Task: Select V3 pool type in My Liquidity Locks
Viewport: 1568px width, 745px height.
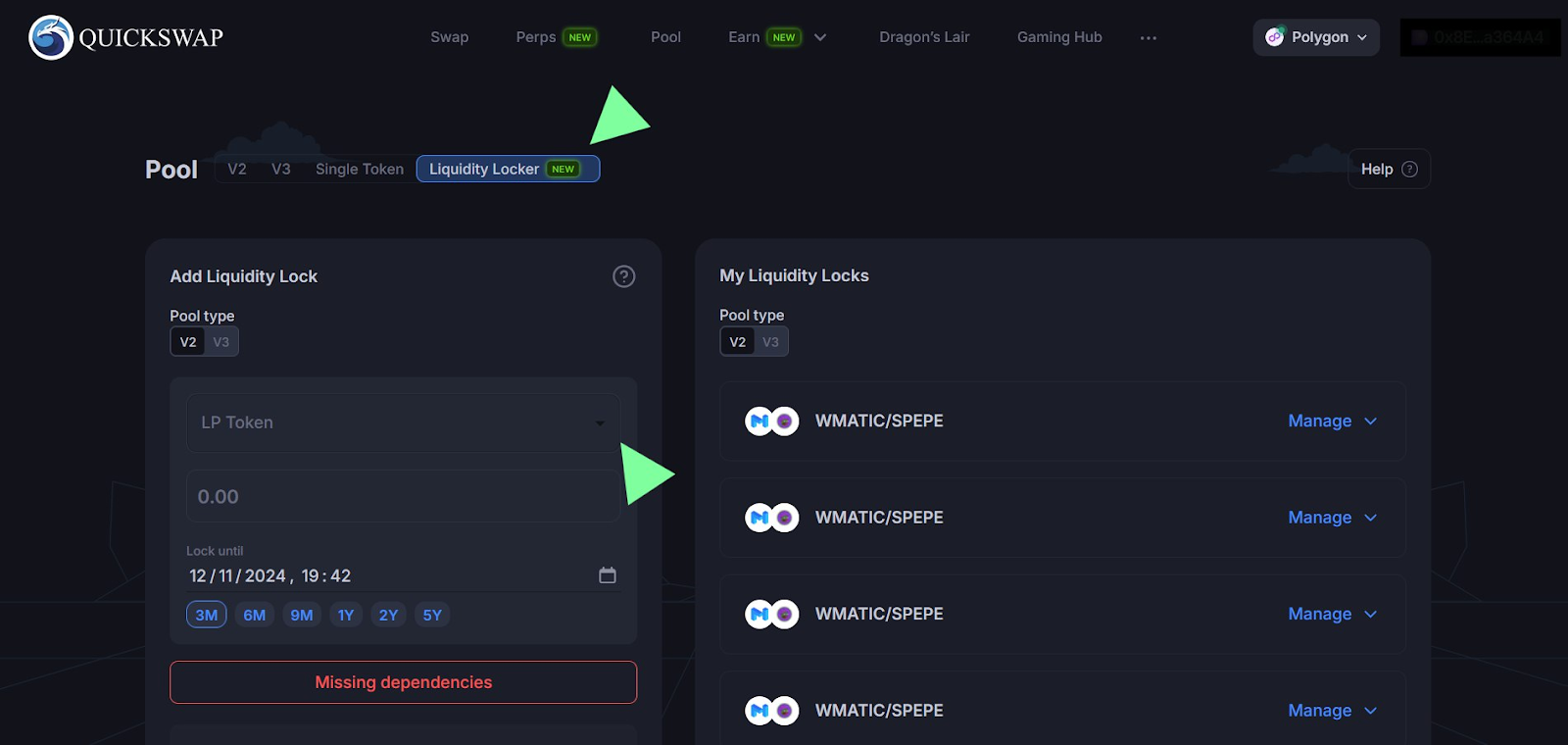Action: [x=771, y=342]
